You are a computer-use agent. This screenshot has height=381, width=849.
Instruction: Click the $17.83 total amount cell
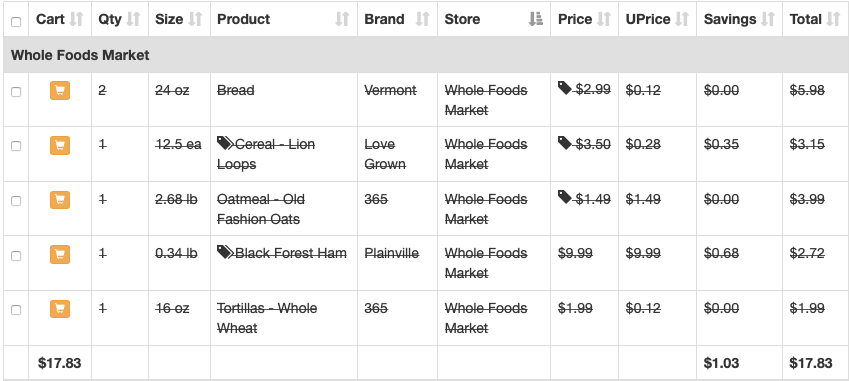pos(811,363)
